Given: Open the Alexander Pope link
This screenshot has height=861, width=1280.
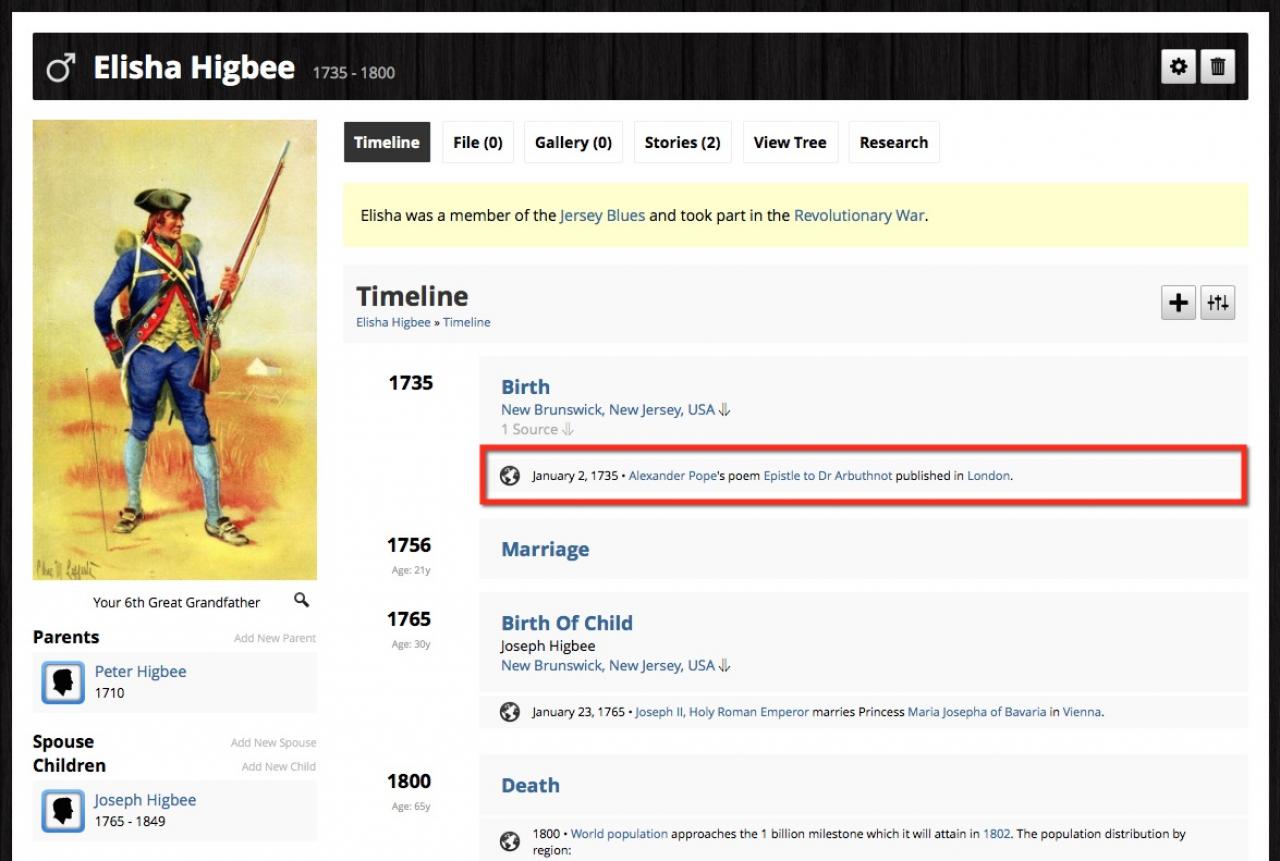Looking at the screenshot, I should [x=673, y=476].
